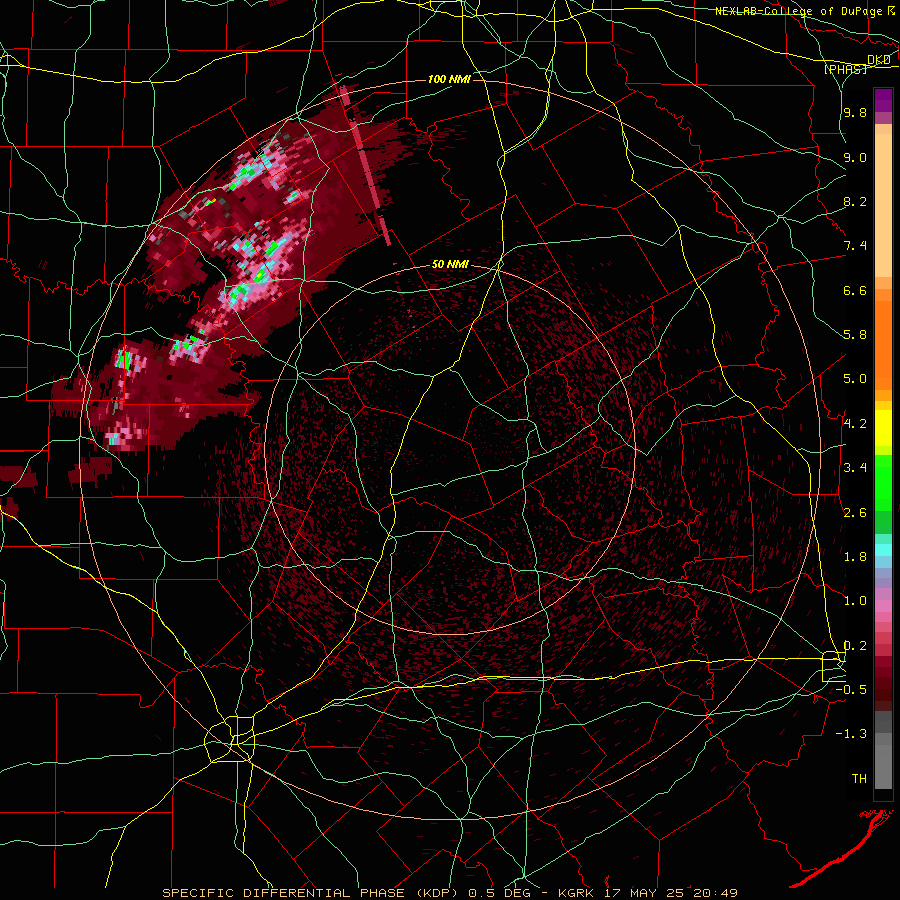Click the 5.8 scale label
This screenshot has width=900, height=900.
(855, 335)
